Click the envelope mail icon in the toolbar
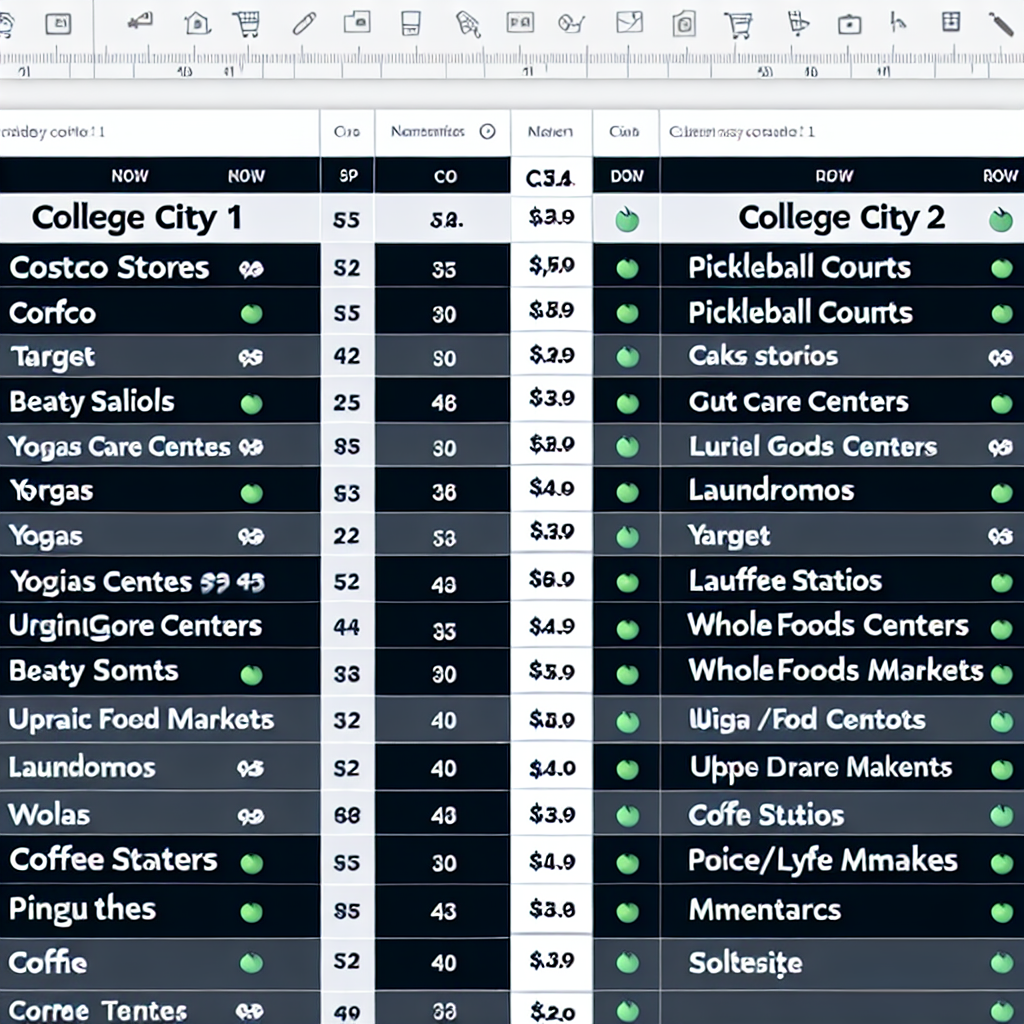Screen dimensions: 1024x1024 tap(630, 24)
